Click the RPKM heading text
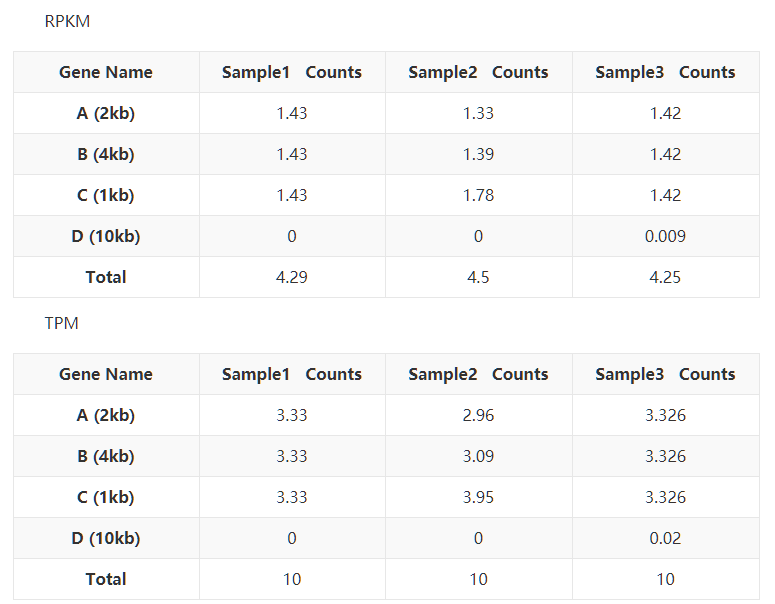Image resolution: width=775 pixels, height=604 pixels. 67,21
